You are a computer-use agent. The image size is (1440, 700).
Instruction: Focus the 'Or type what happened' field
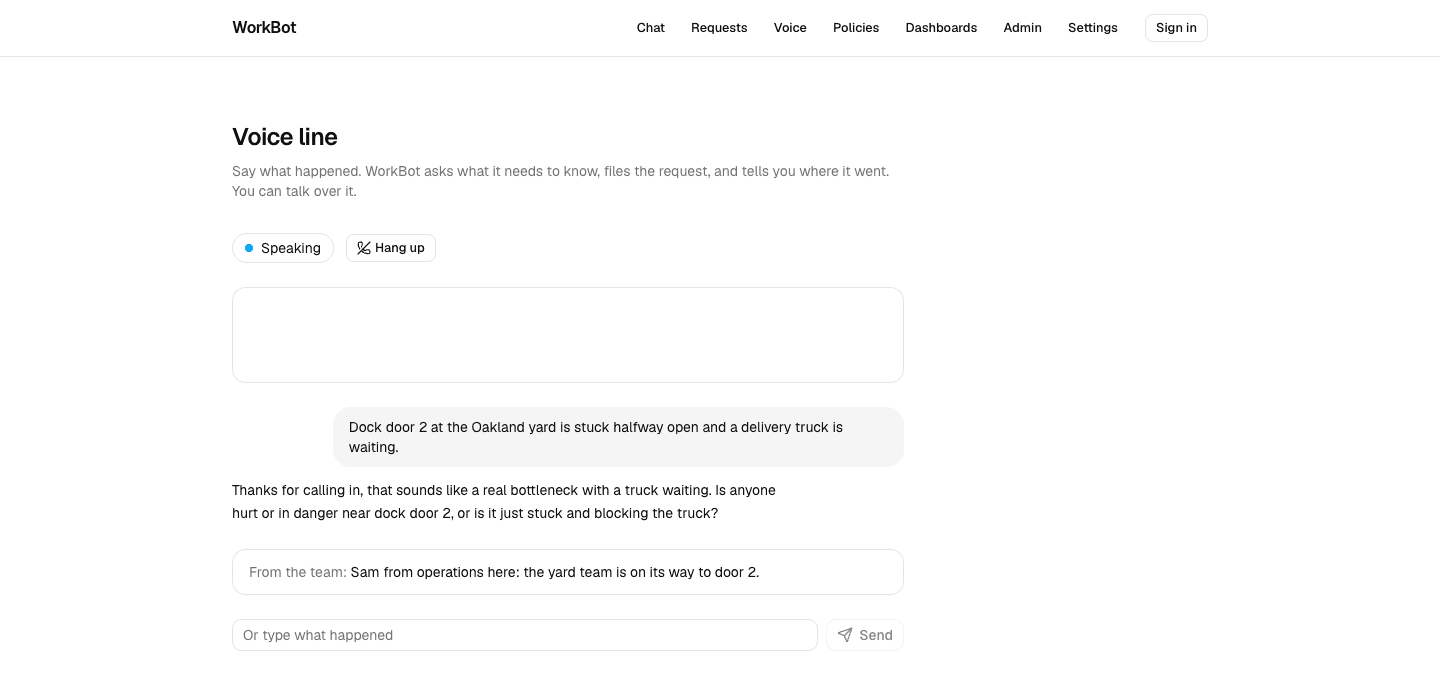click(525, 635)
